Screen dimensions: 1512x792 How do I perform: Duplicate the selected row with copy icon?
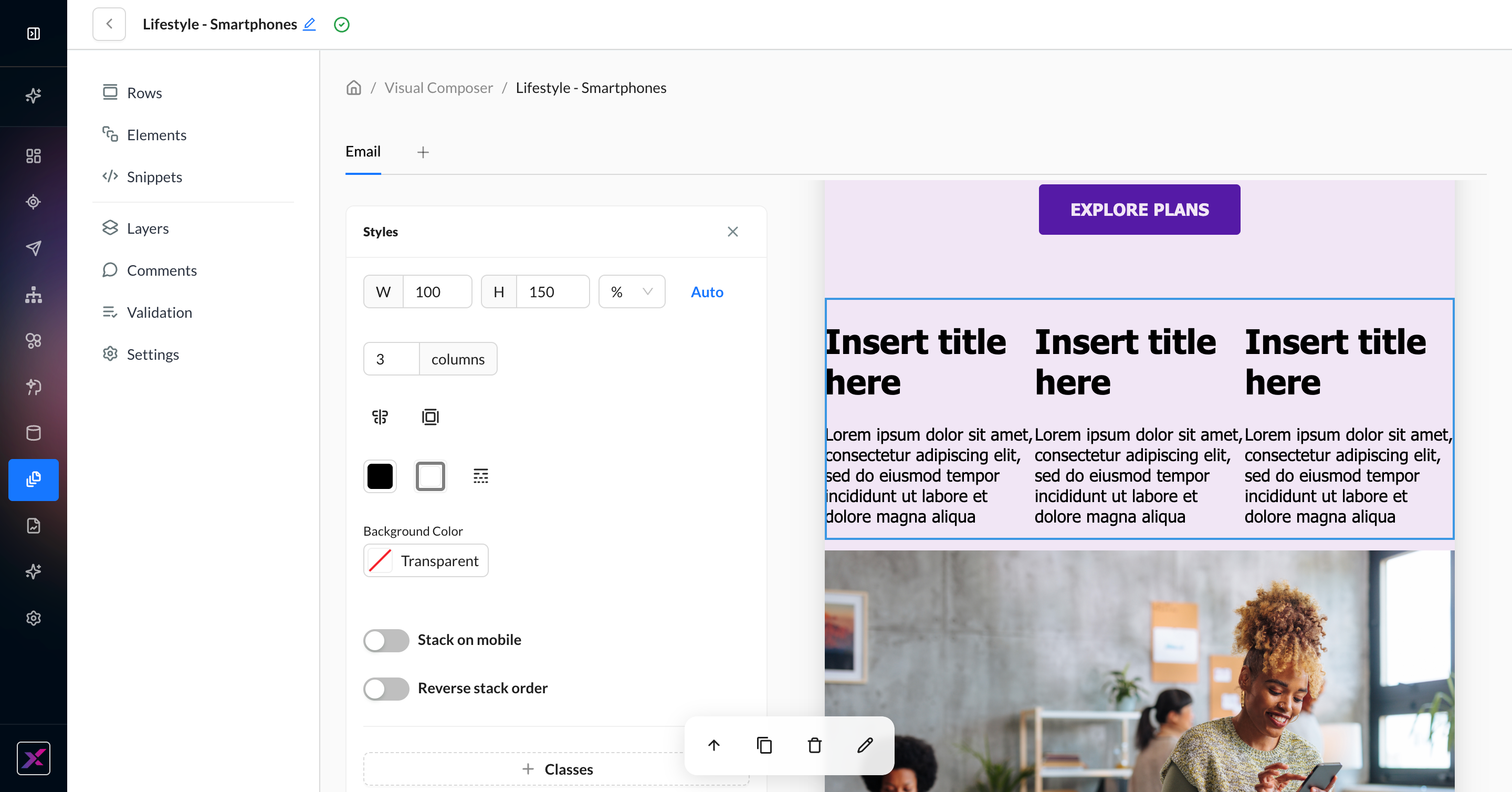[764, 746]
